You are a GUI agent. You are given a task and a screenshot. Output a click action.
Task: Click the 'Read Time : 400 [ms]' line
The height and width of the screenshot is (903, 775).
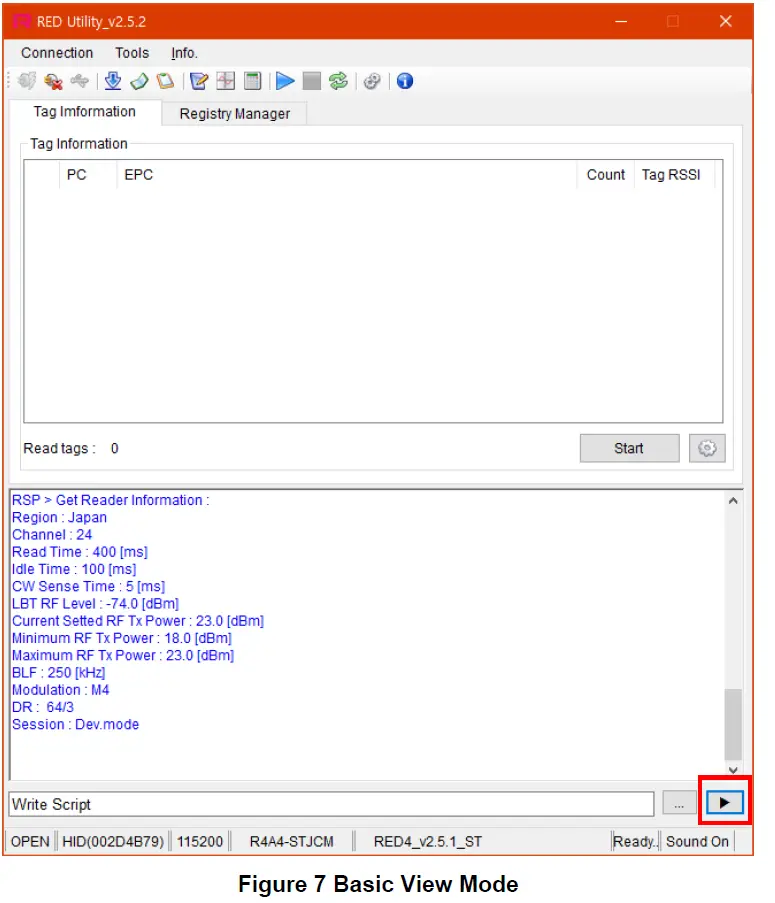tap(80, 552)
